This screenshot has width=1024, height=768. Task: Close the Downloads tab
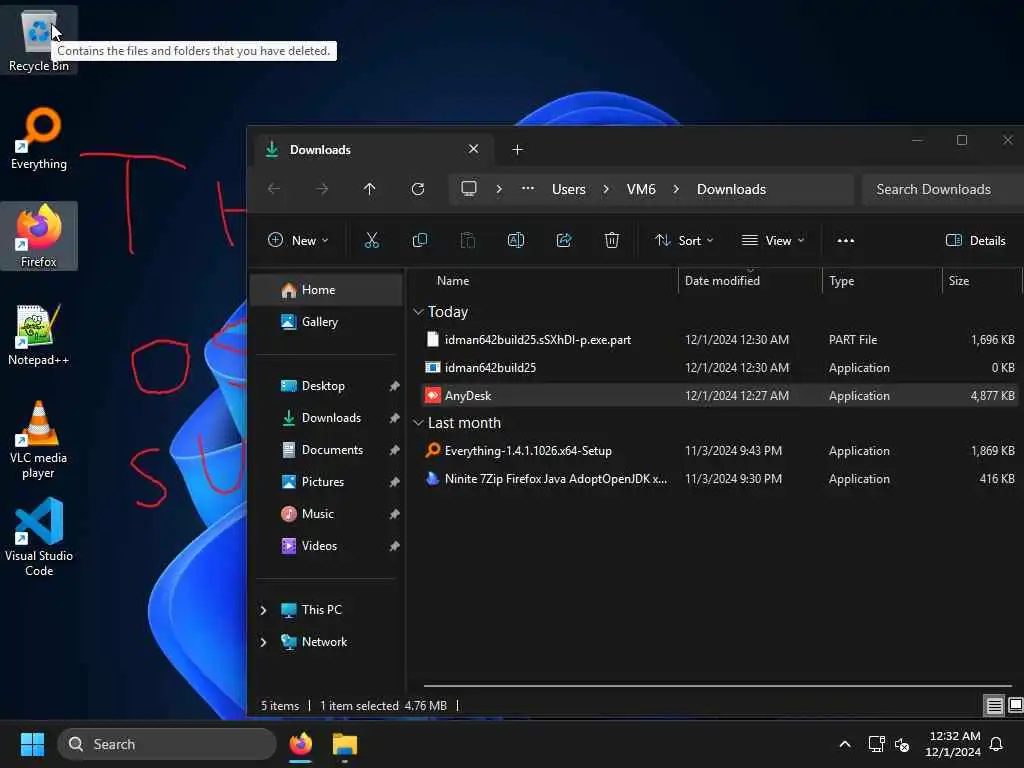[473, 149]
